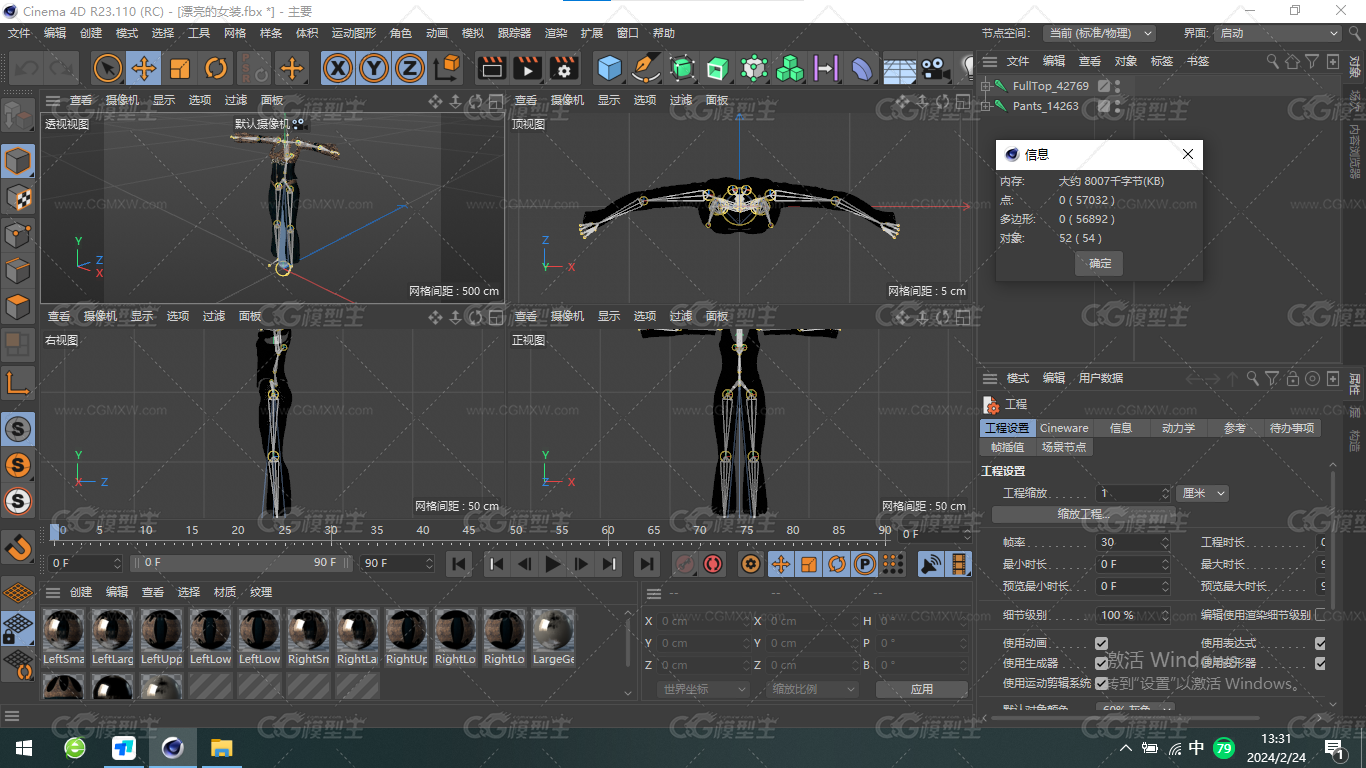The height and width of the screenshot is (768, 1366).
Task: Click the purple Bend deformer icon
Action: pyautogui.click(x=862, y=68)
